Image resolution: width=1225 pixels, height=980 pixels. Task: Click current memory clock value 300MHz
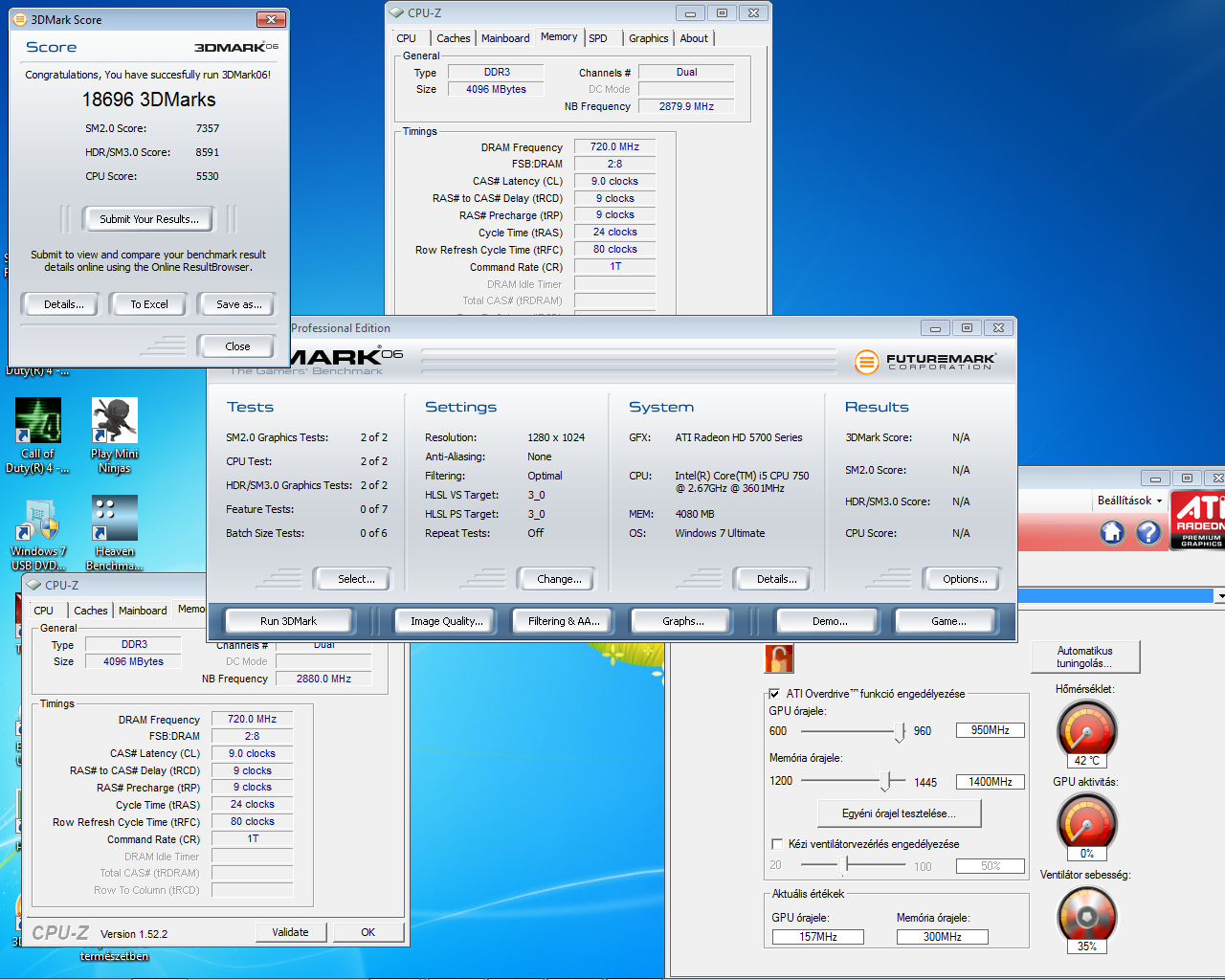point(943,937)
